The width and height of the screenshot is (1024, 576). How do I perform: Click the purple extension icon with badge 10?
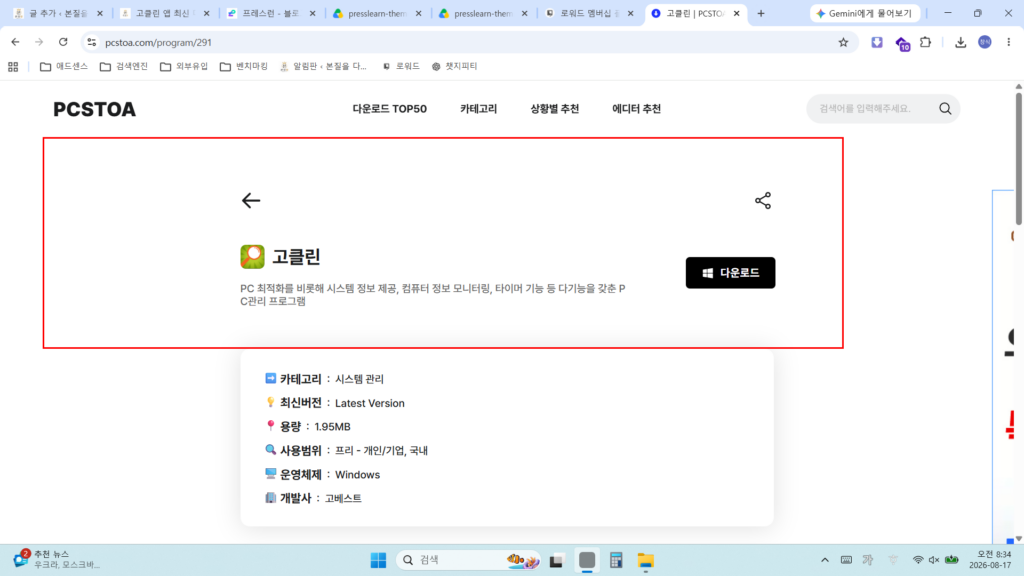903,44
